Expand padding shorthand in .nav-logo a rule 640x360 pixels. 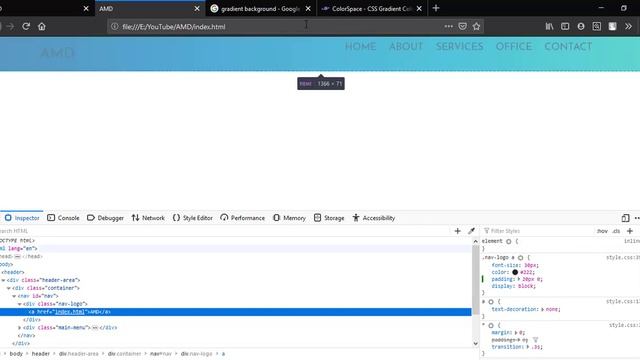(x=520, y=279)
